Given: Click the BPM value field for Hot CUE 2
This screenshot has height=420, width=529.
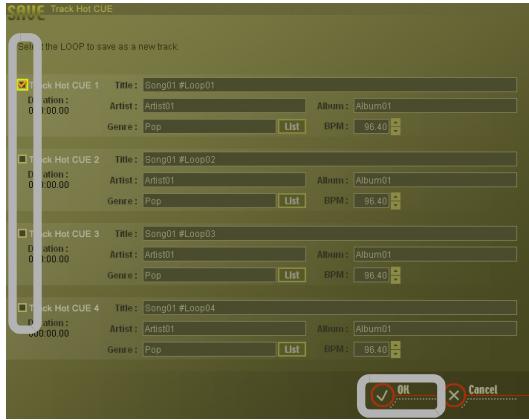Looking at the screenshot, I should pos(372,201).
